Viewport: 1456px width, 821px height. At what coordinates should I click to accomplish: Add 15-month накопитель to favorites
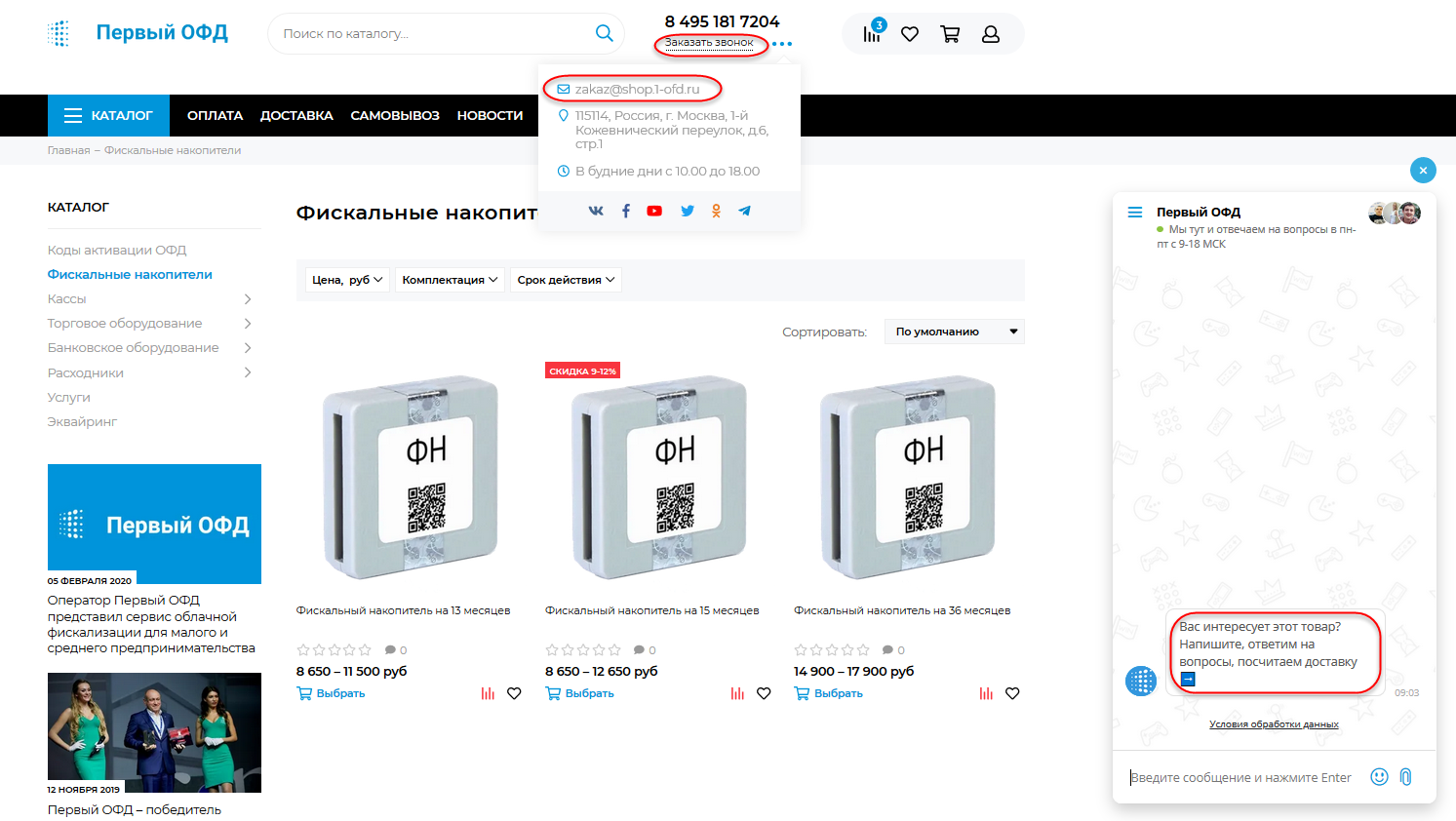[x=764, y=693]
